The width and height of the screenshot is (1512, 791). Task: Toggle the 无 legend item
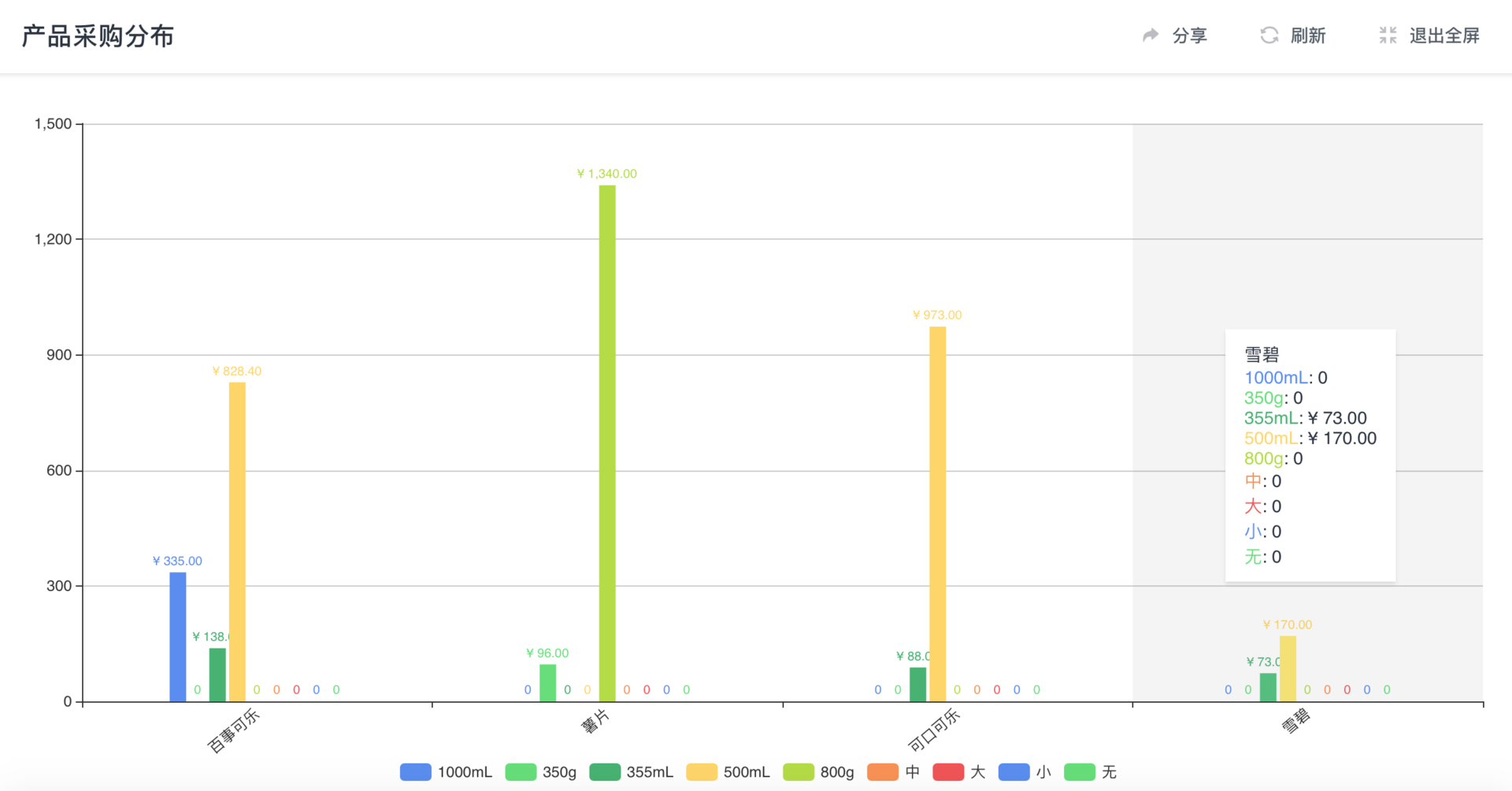click(1091, 772)
